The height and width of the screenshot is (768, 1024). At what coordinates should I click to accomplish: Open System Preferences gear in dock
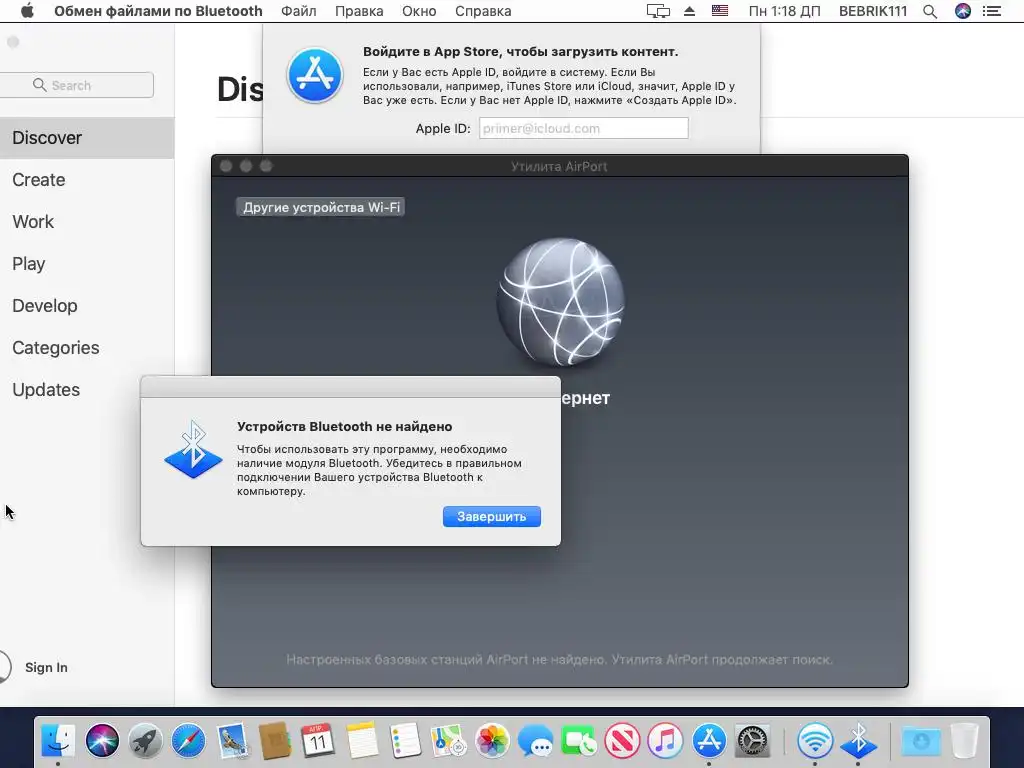[752, 741]
